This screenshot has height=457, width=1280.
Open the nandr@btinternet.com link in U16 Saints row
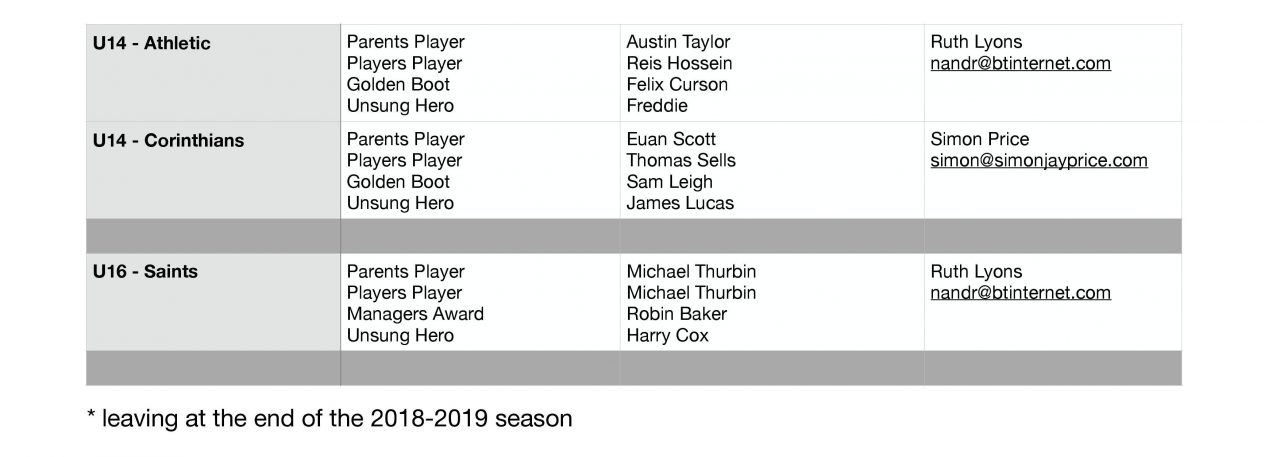(x=1020, y=293)
